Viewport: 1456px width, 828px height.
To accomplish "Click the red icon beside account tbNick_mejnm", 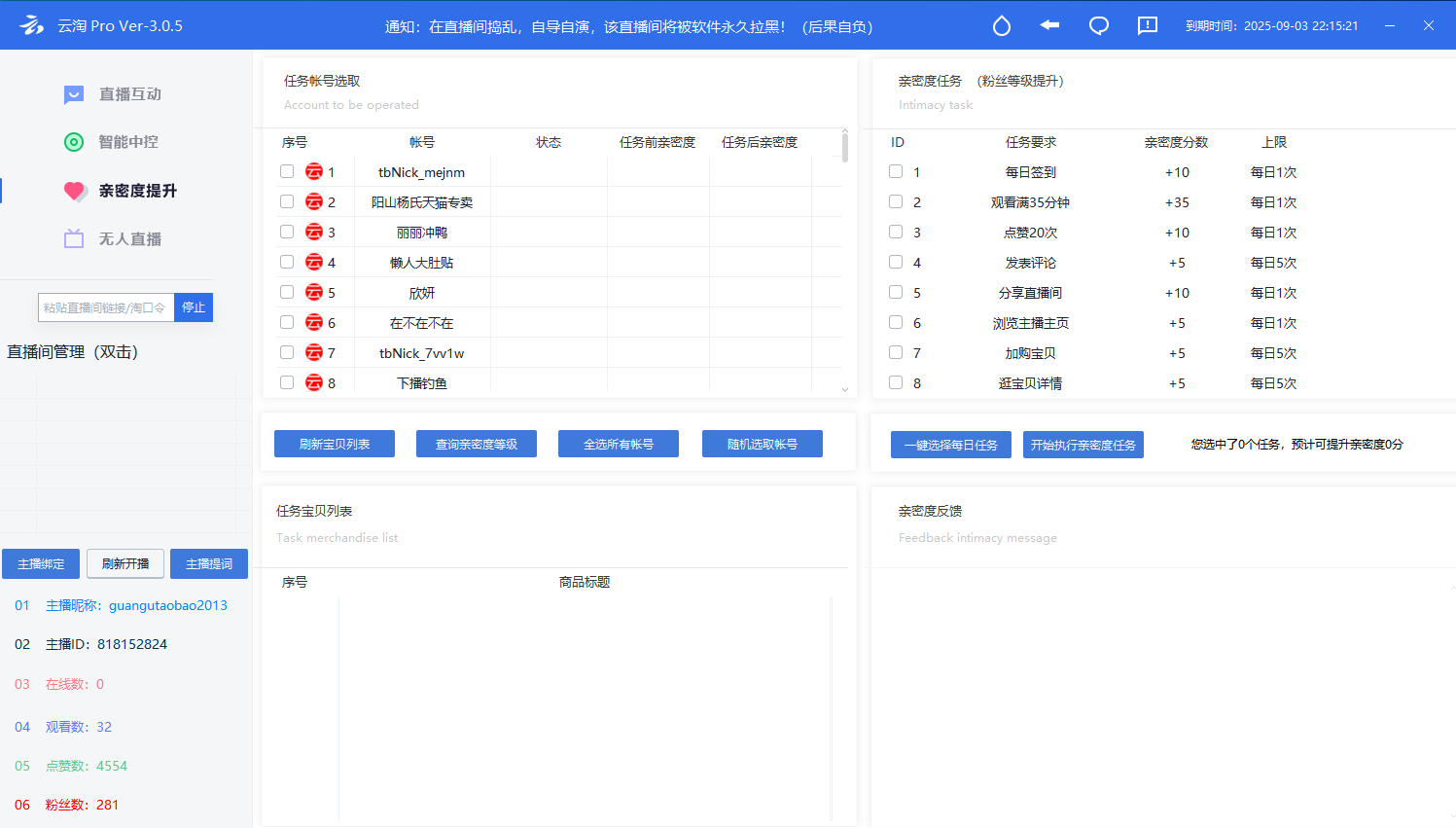I will pos(314,172).
